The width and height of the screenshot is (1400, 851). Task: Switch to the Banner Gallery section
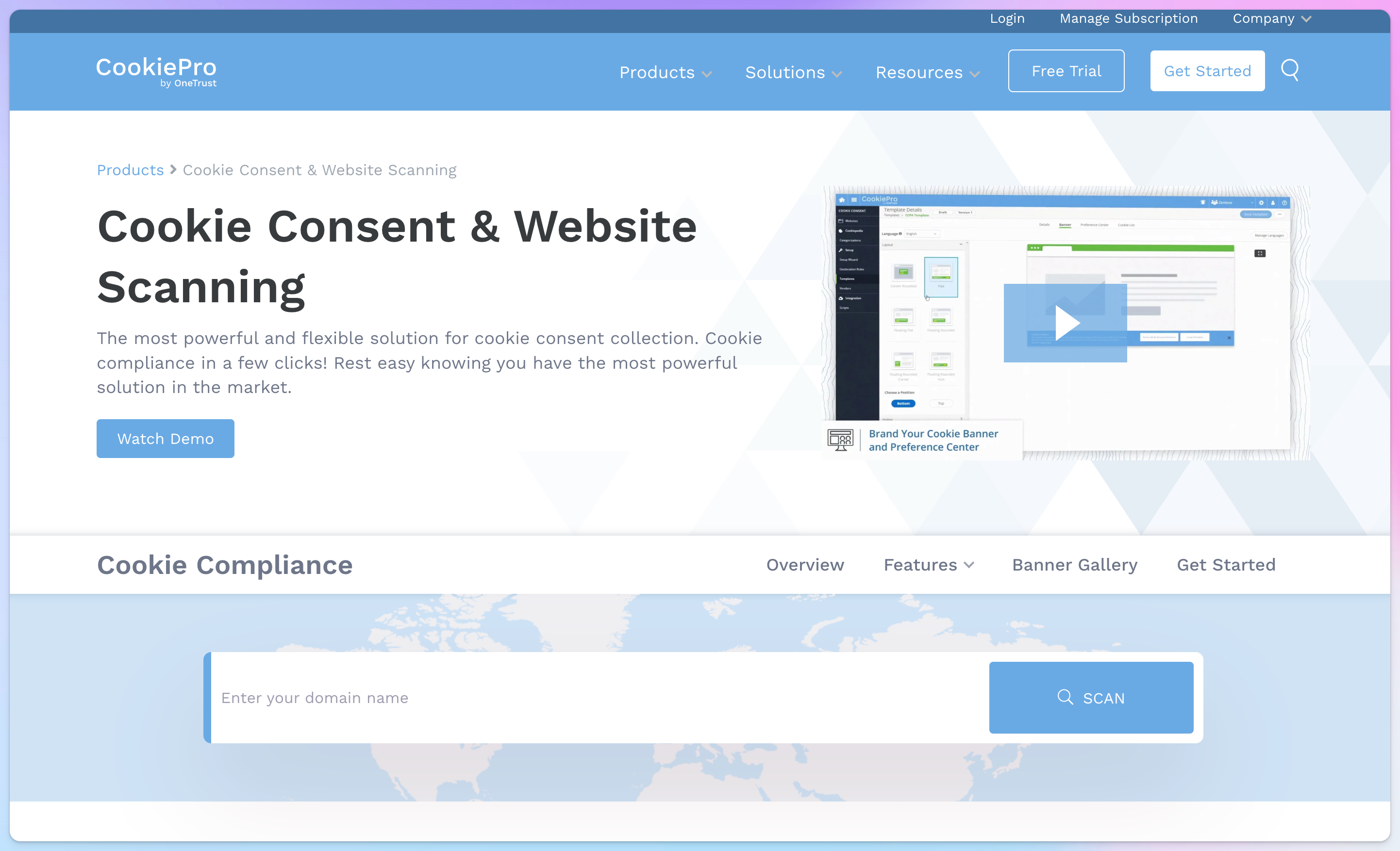[x=1073, y=564]
